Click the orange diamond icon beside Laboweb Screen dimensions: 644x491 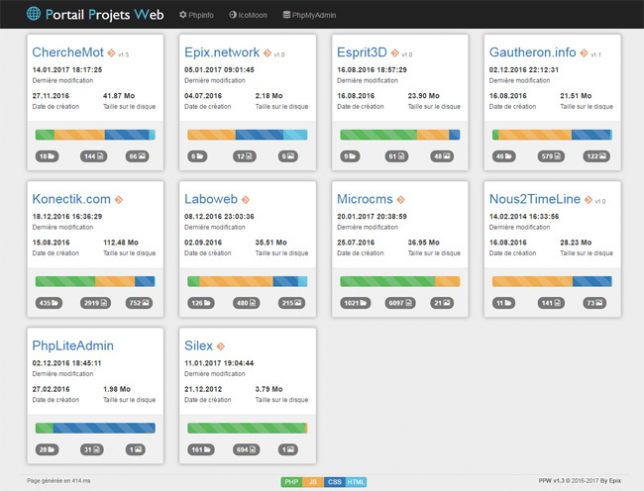coord(246,199)
